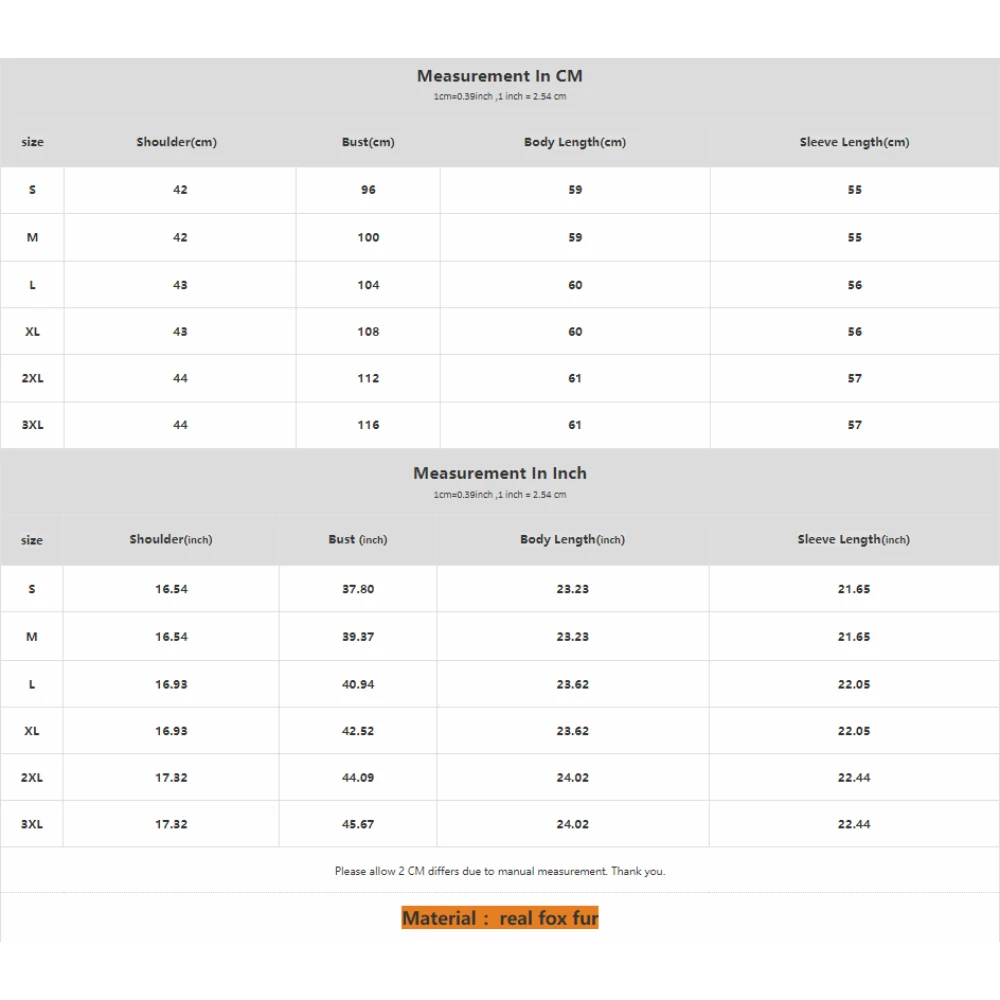The height and width of the screenshot is (1000, 1000).
Task: Click the 'Material: real fox fur' label
Action: coord(500,918)
